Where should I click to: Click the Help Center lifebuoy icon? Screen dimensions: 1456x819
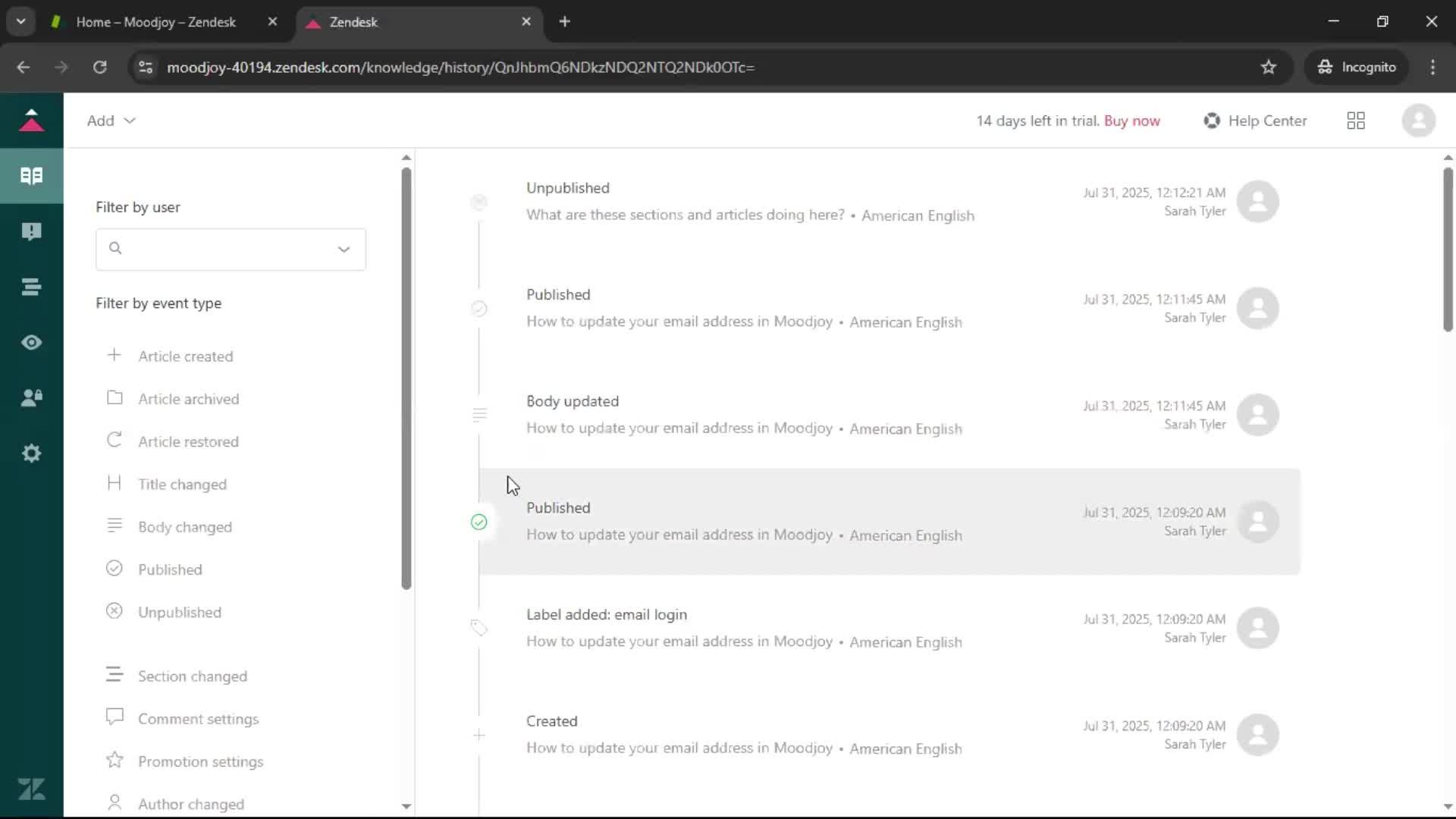click(1212, 121)
